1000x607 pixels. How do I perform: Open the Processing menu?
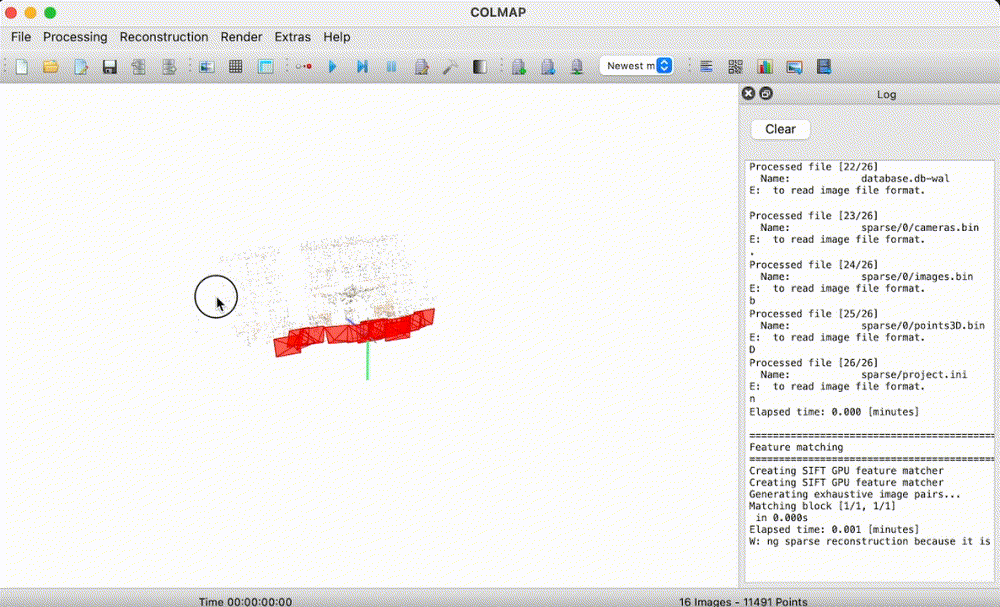[x=75, y=37]
